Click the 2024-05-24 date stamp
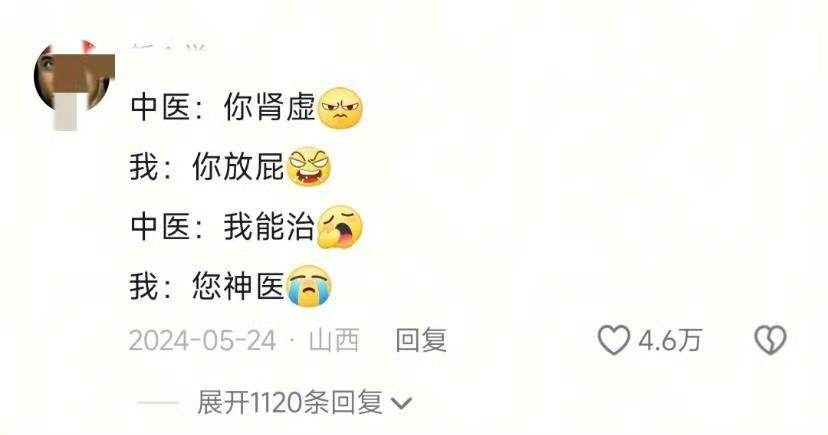This screenshot has height=435, width=828. (203, 340)
